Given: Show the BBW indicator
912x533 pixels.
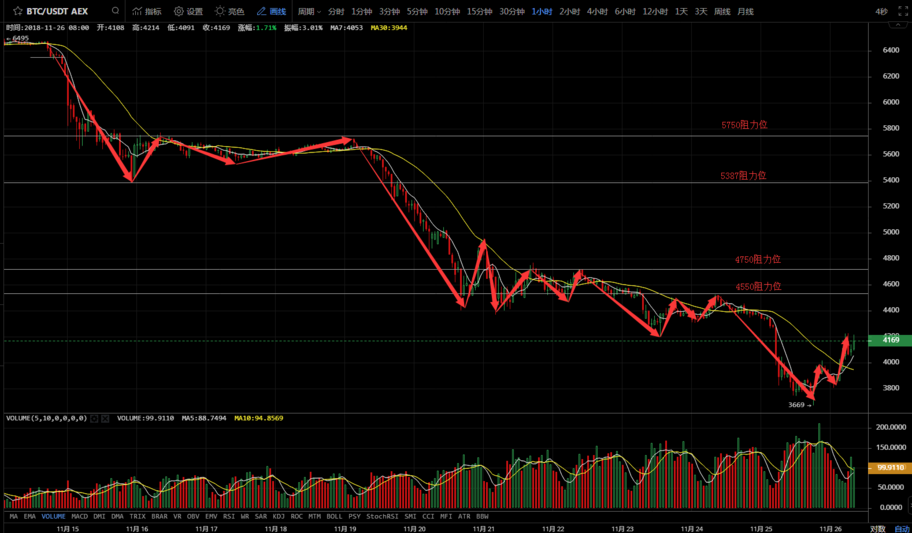Looking at the screenshot, I should (482, 516).
